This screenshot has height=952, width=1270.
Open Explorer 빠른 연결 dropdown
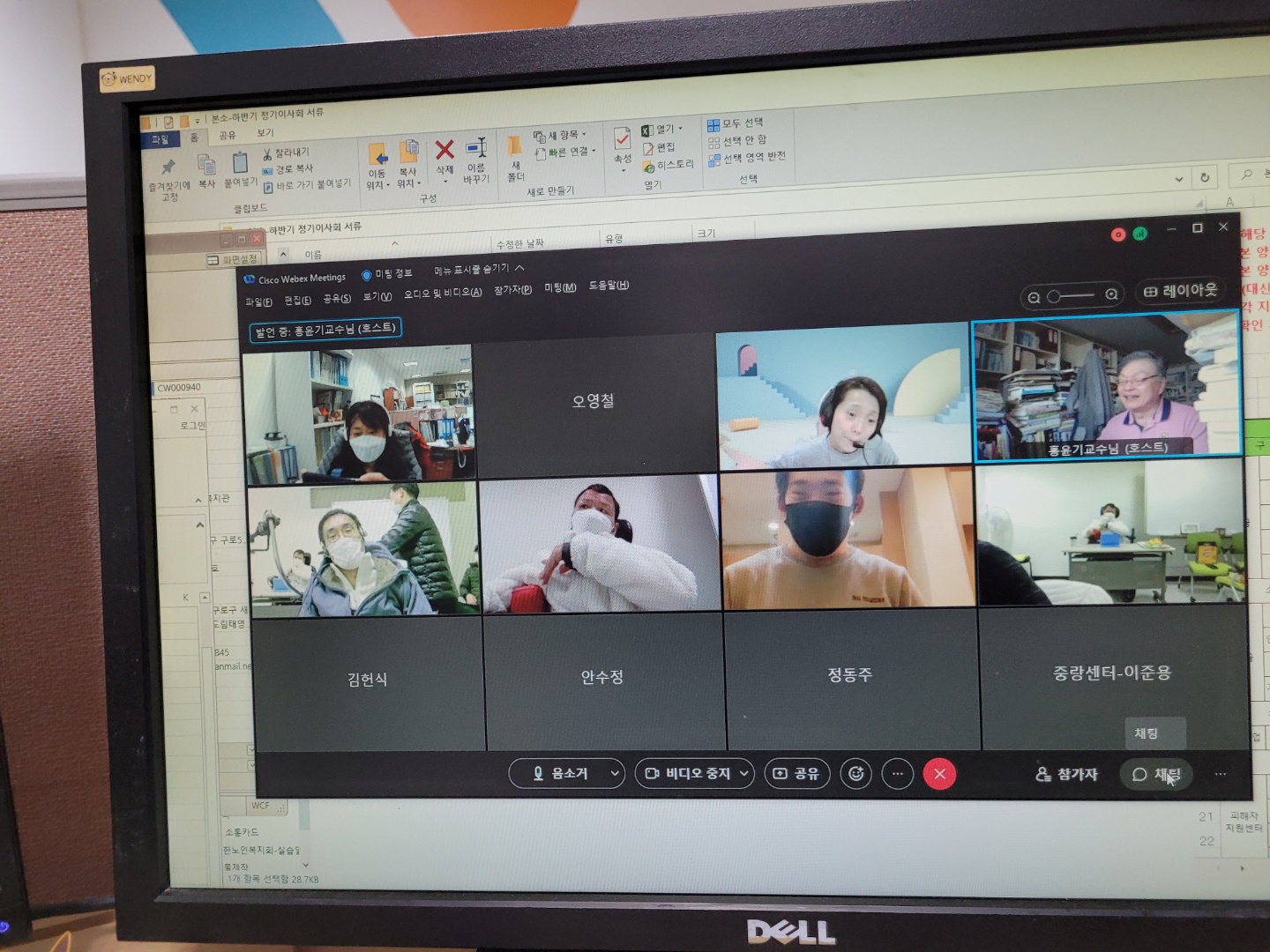coord(564,152)
